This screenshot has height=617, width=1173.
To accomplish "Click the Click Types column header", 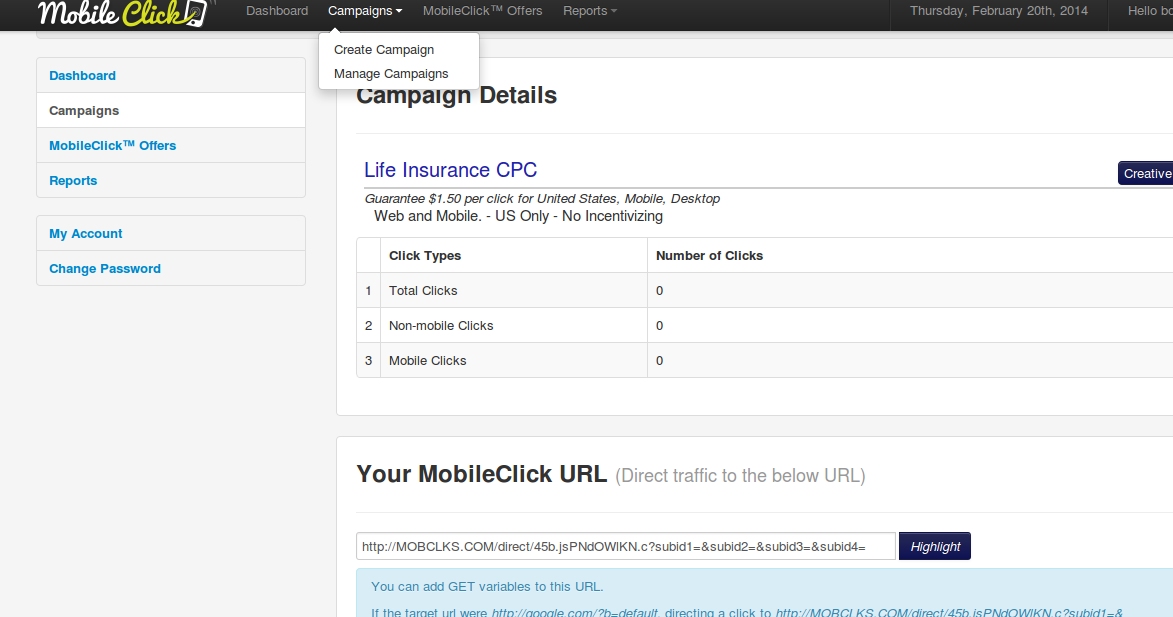I will [x=425, y=256].
